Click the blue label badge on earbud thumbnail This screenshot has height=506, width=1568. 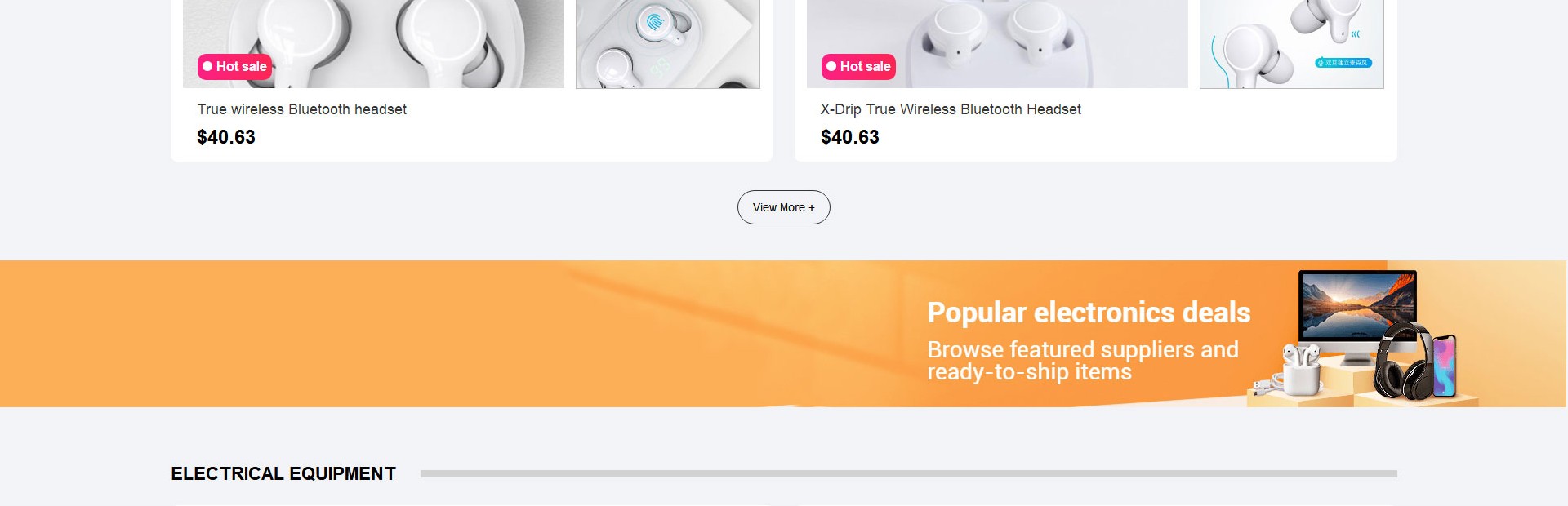(1343, 63)
